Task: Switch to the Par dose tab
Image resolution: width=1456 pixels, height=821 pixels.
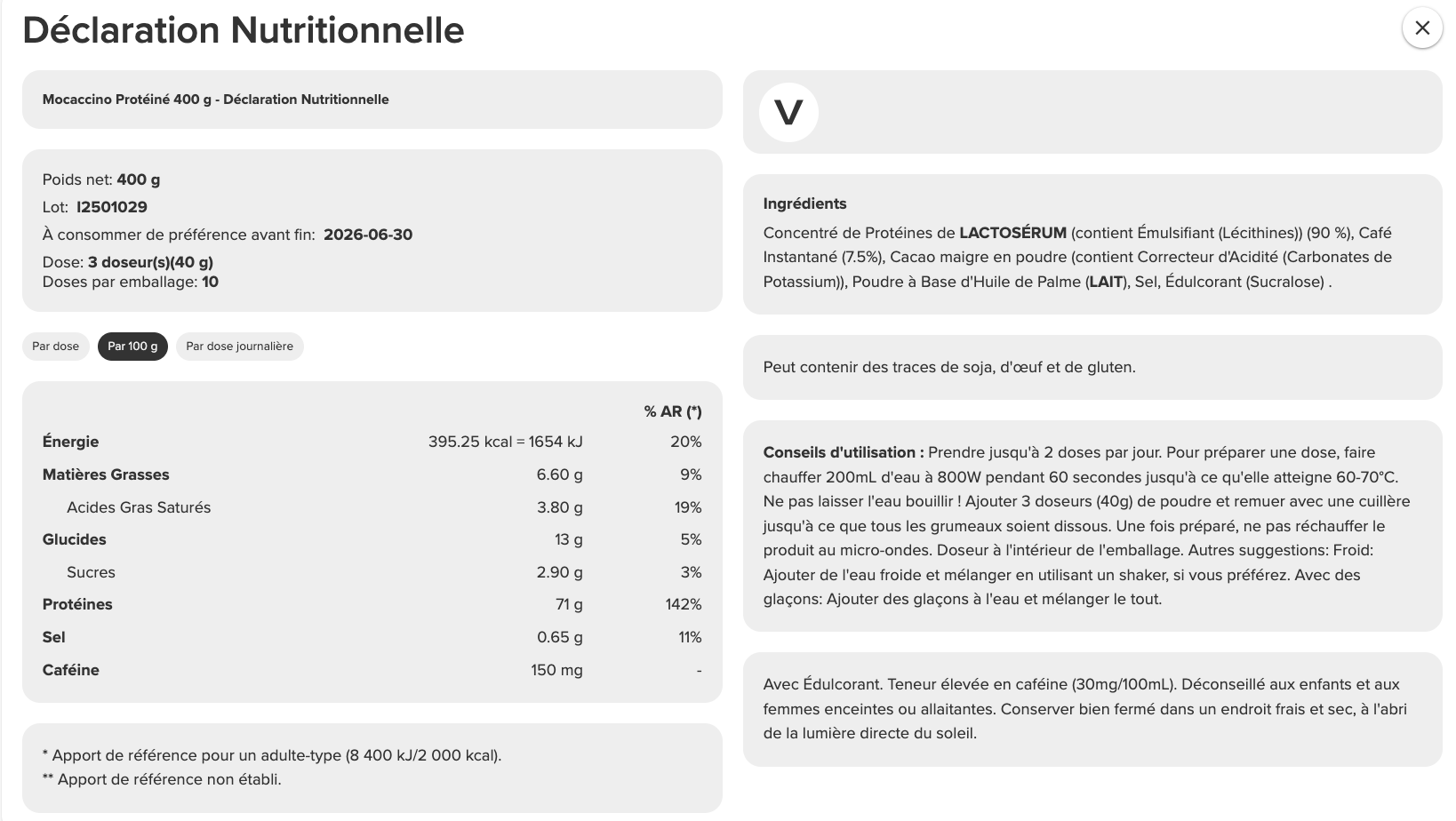Action: point(55,347)
